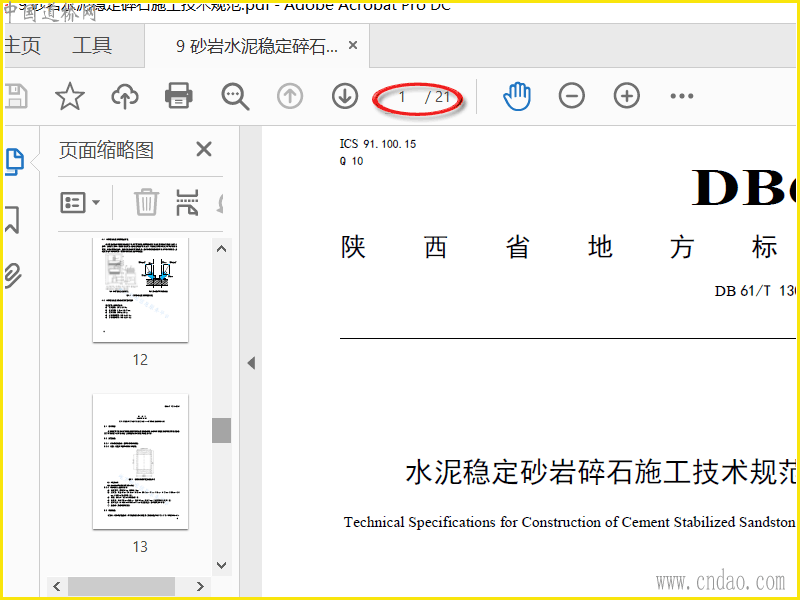Select the page 12 thumbnail
800x600 pixels.
click(140, 289)
